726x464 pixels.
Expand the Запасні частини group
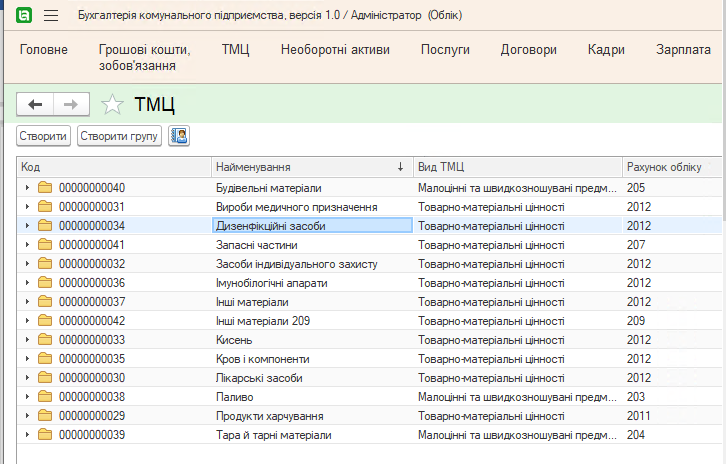click(x=27, y=245)
